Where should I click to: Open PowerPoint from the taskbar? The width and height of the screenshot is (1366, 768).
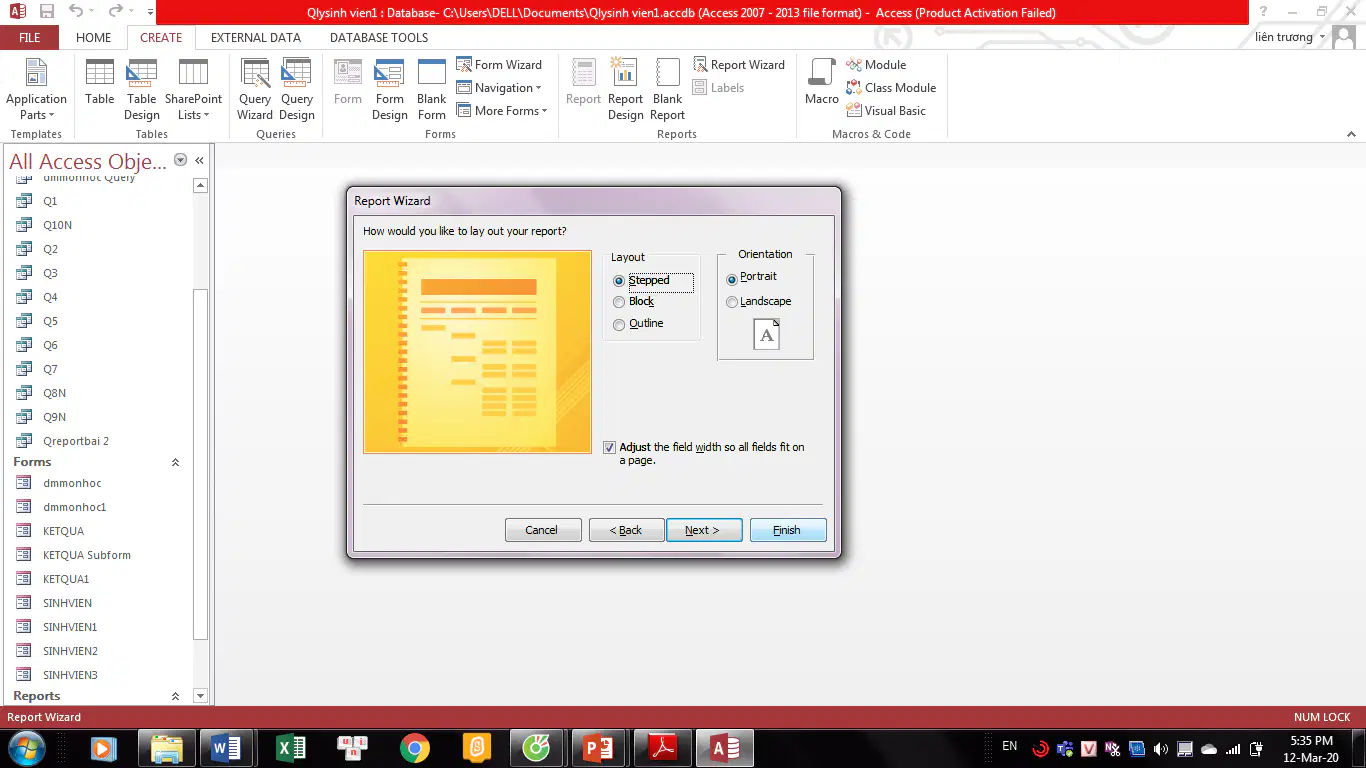(x=599, y=748)
